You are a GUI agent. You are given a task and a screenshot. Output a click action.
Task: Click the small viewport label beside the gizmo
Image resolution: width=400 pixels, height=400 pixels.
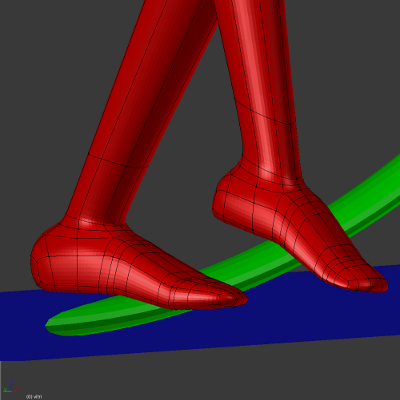tap(34, 397)
